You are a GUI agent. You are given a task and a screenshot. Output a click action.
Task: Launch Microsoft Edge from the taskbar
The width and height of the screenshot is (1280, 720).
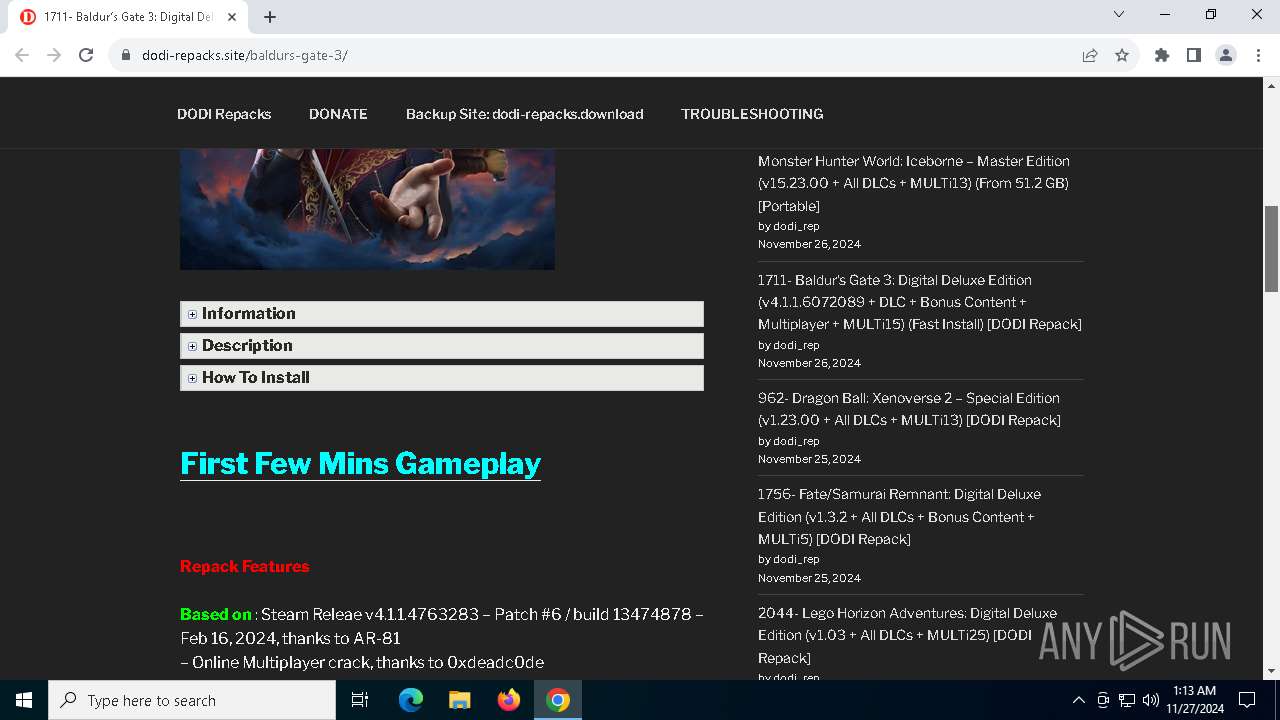(411, 700)
